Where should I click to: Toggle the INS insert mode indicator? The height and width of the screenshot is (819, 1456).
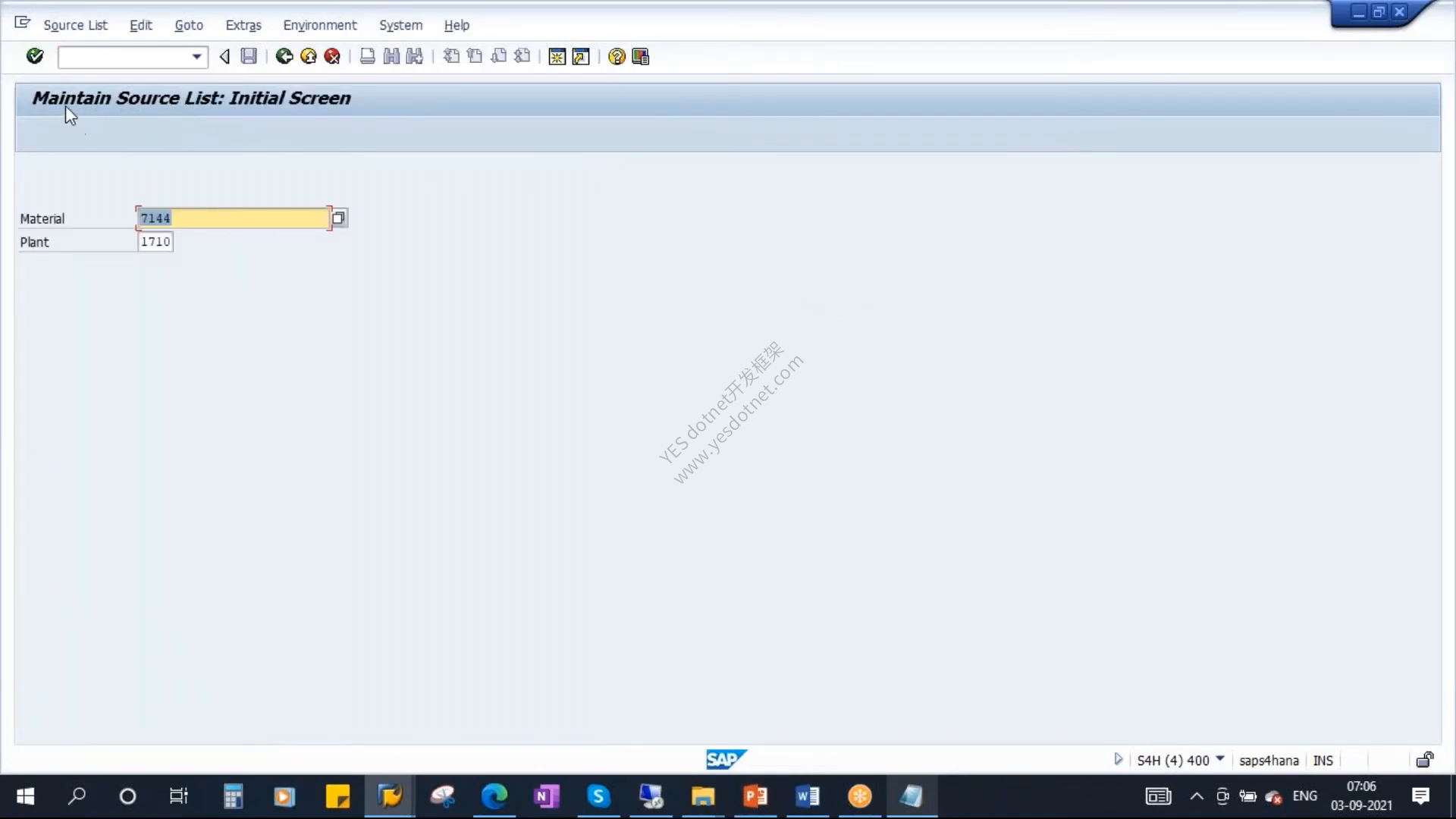click(x=1323, y=761)
